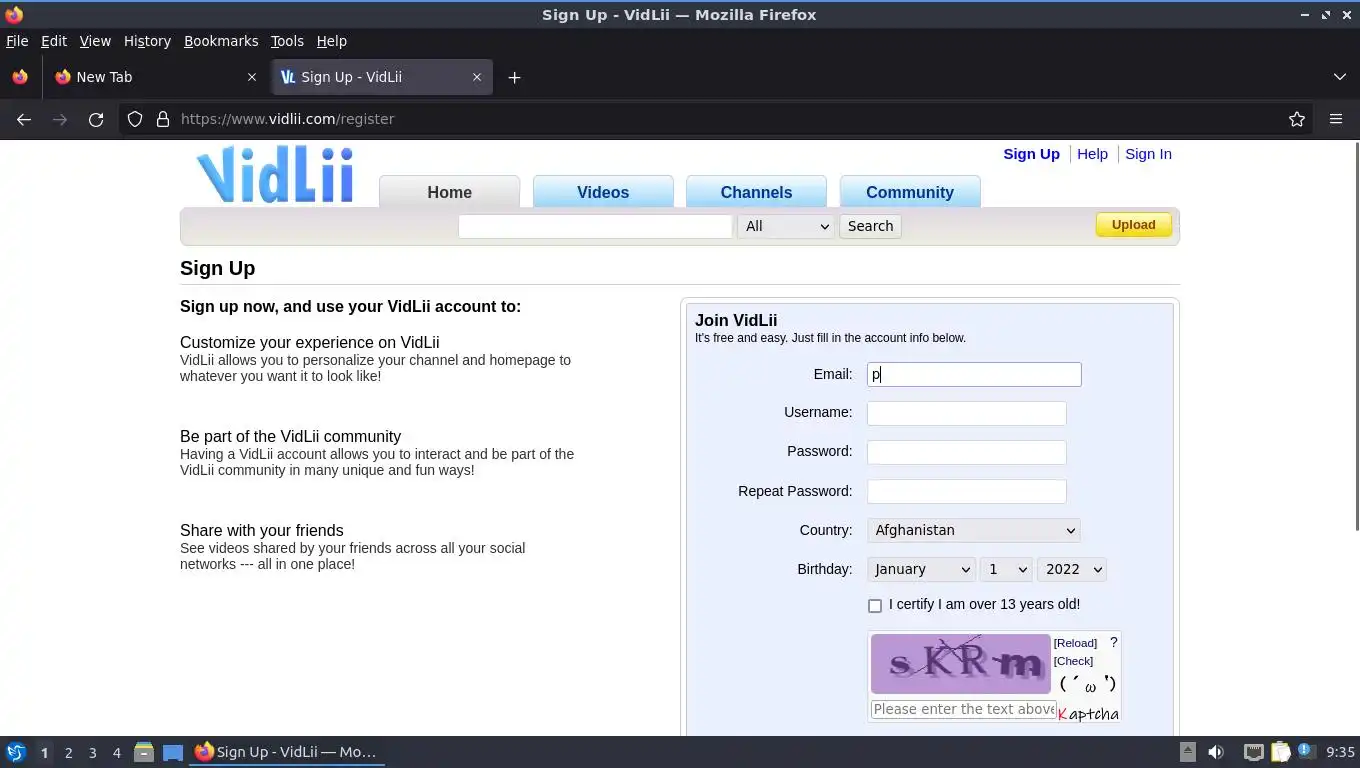Click the Search button
The width and height of the screenshot is (1360, 768).
[870, 226]
